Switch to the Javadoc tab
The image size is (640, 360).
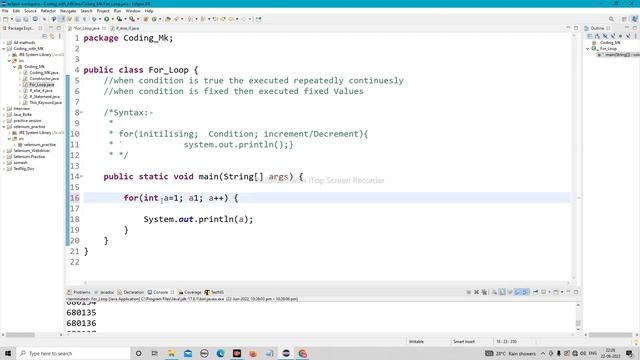tap(104, 292)
